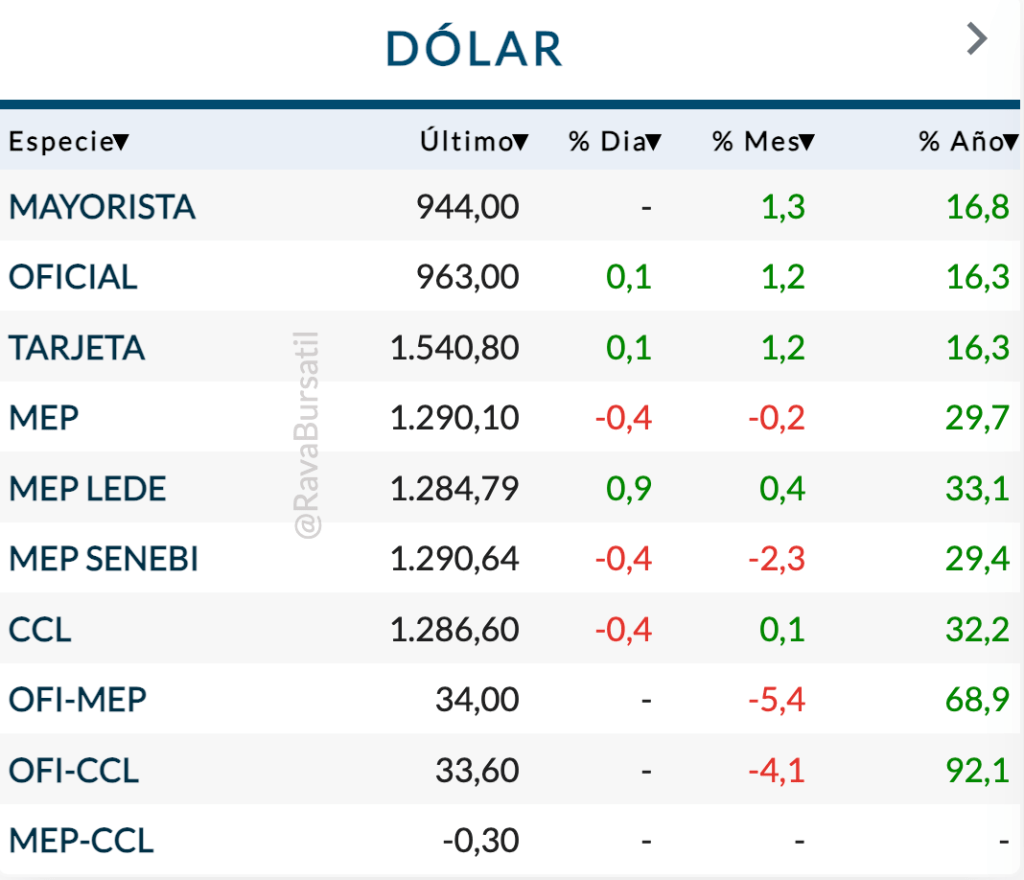Select the OFI-MEP spread row

tap(78, 700)
